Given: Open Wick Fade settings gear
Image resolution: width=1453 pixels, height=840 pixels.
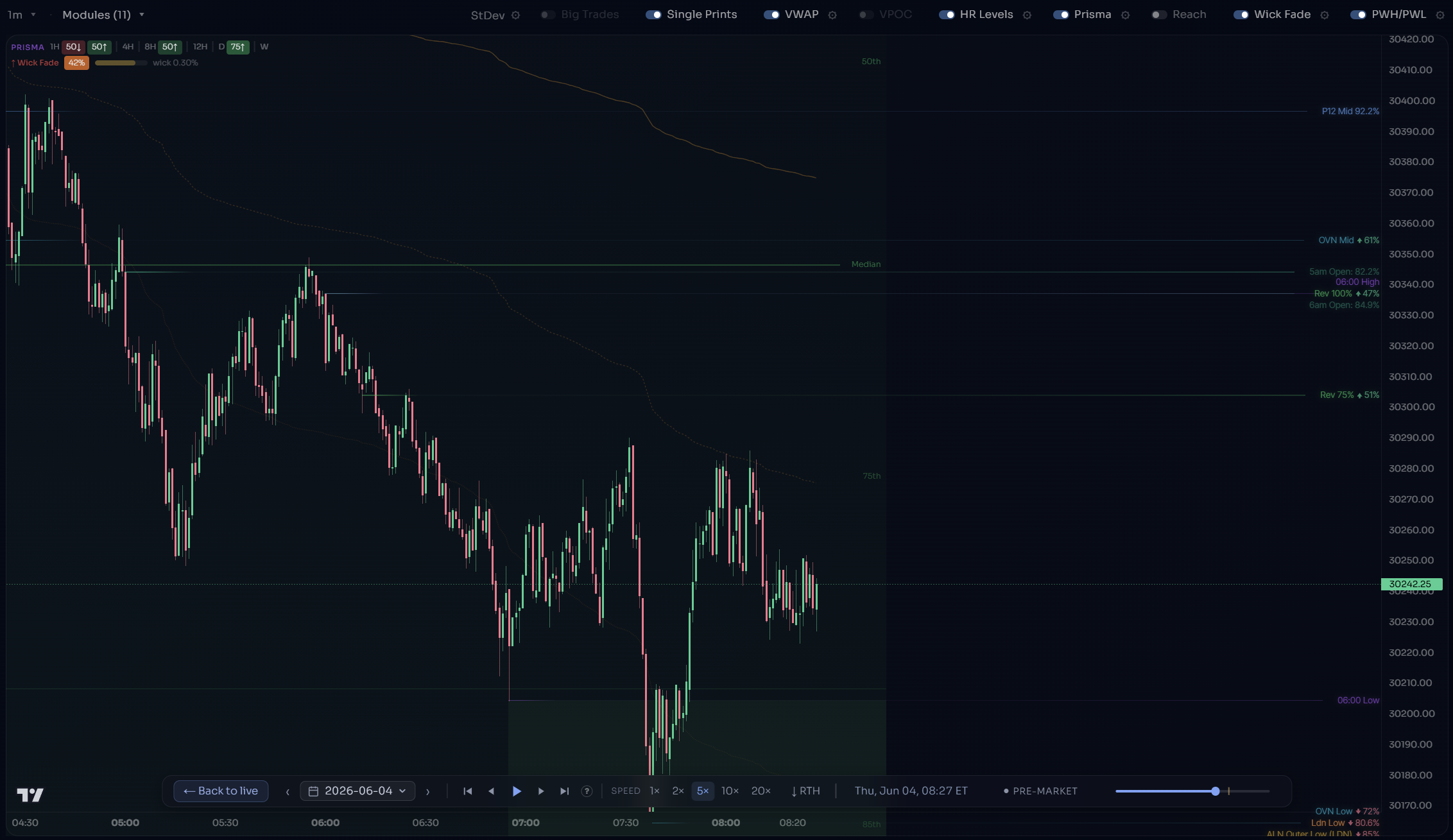Looking at the screenshot, I should point(1324,15).
